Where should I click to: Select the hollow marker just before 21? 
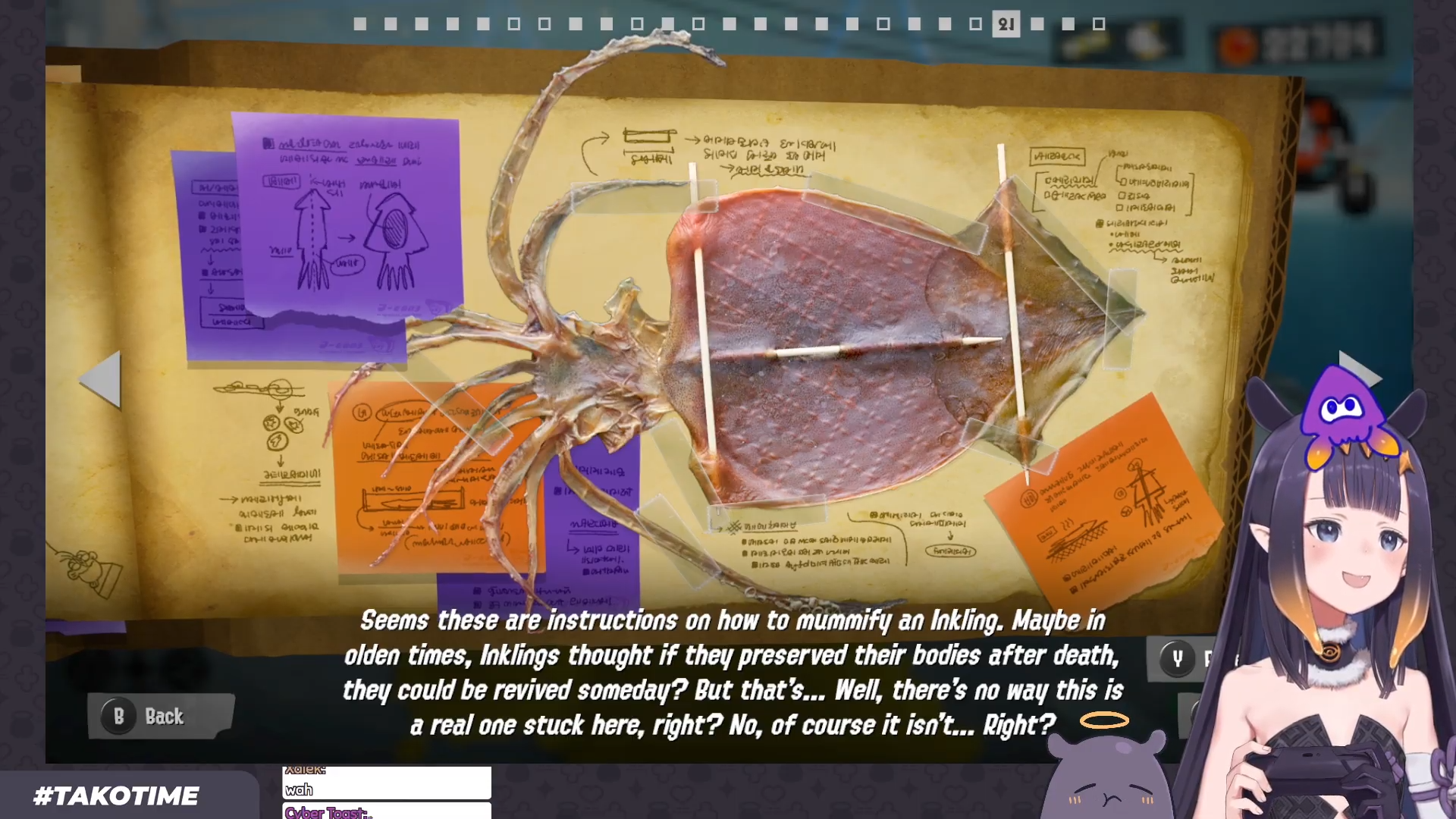975,24
